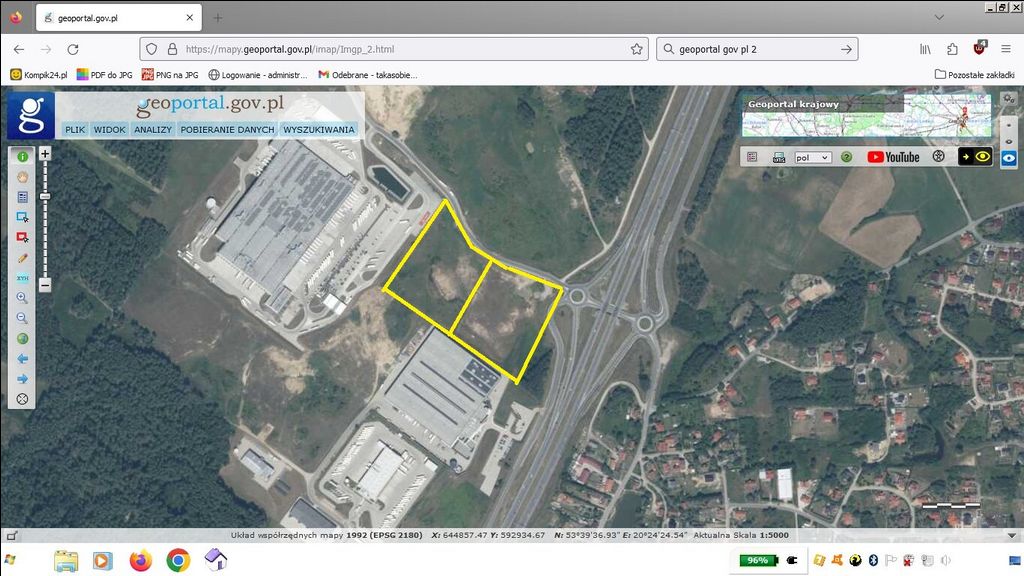Open the YouTube link
This screenshot has width=1024, height=576.
pos(893,157)
